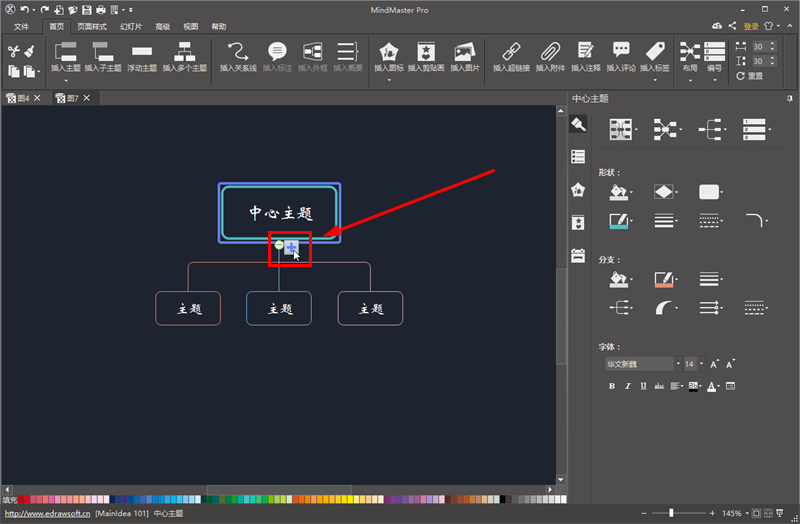The image size is (800, 524).
Task: Open the outline list side panel tab
Action: coord(578,157)
